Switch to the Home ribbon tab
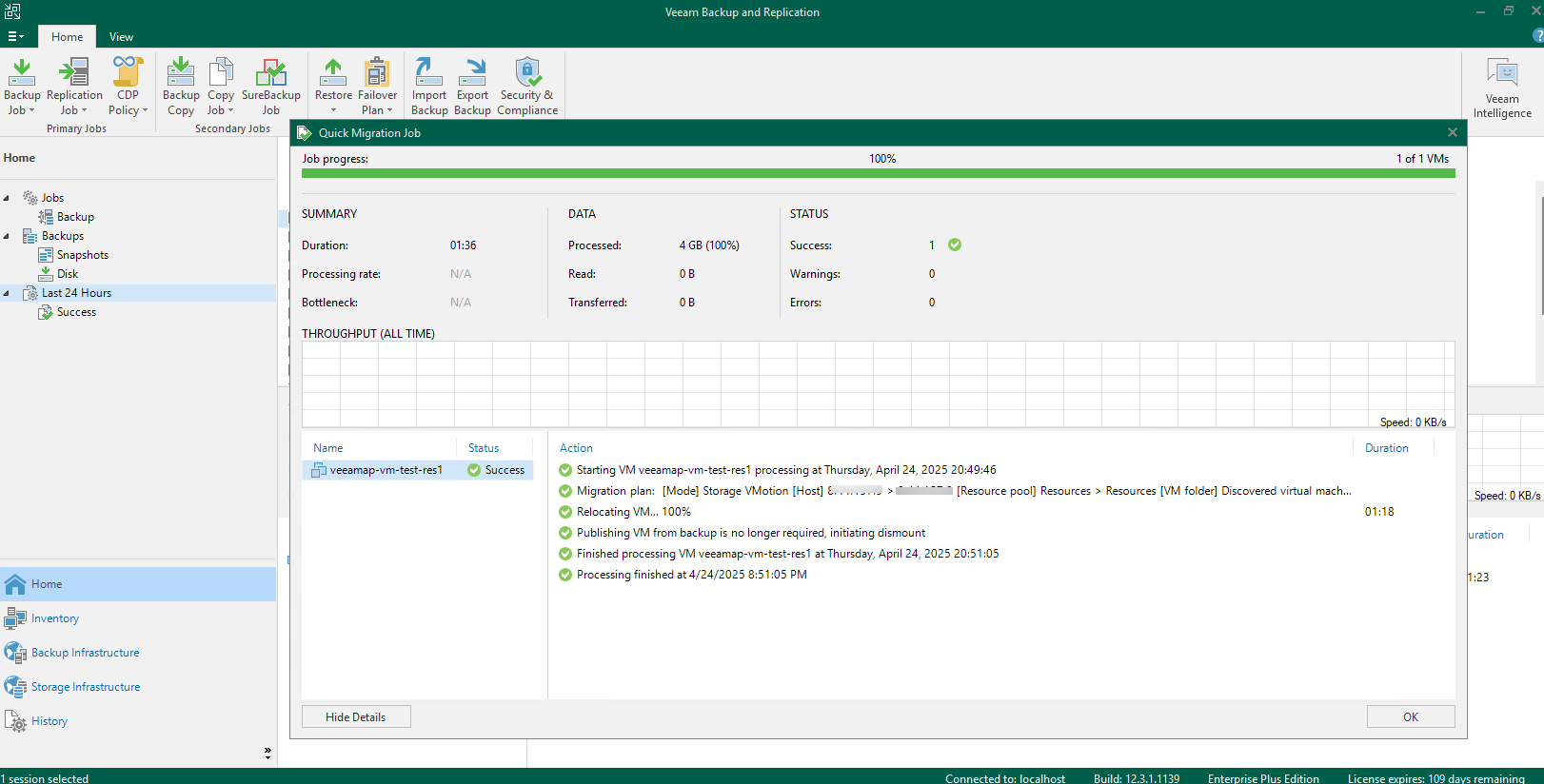 67,37
